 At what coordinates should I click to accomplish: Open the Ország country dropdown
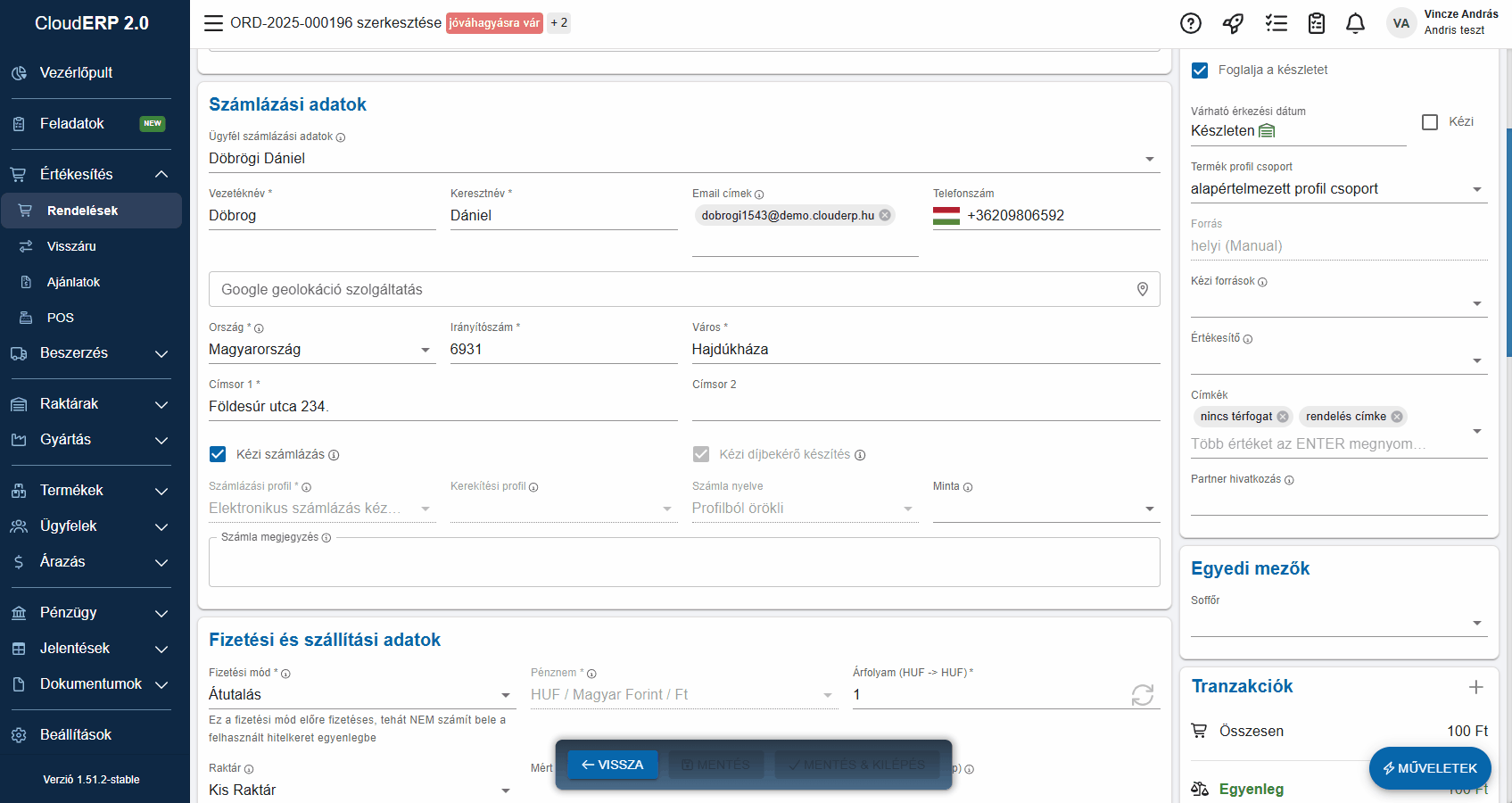(425, 350)
